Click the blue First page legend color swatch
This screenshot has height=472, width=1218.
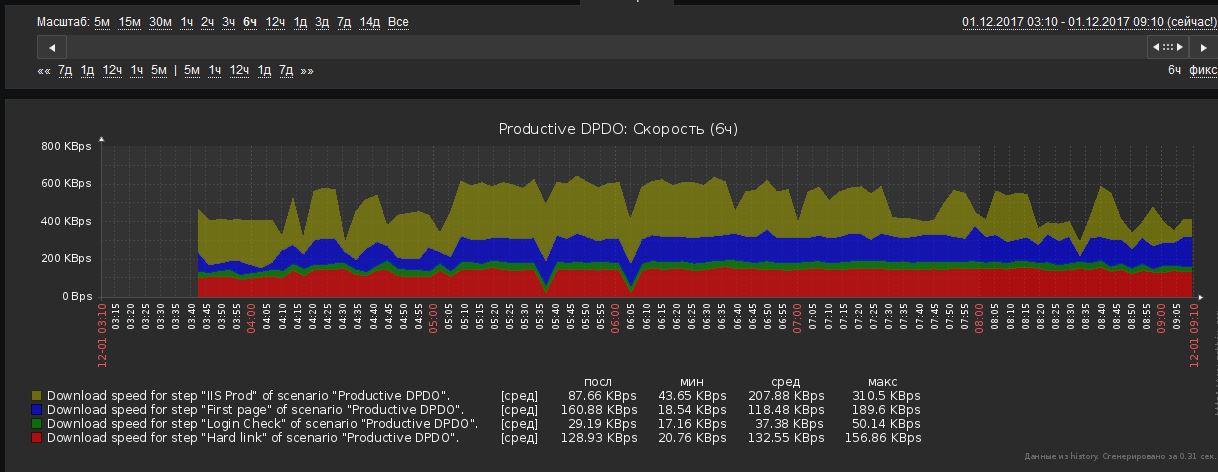pyautogui.click(x=37, y=410)
